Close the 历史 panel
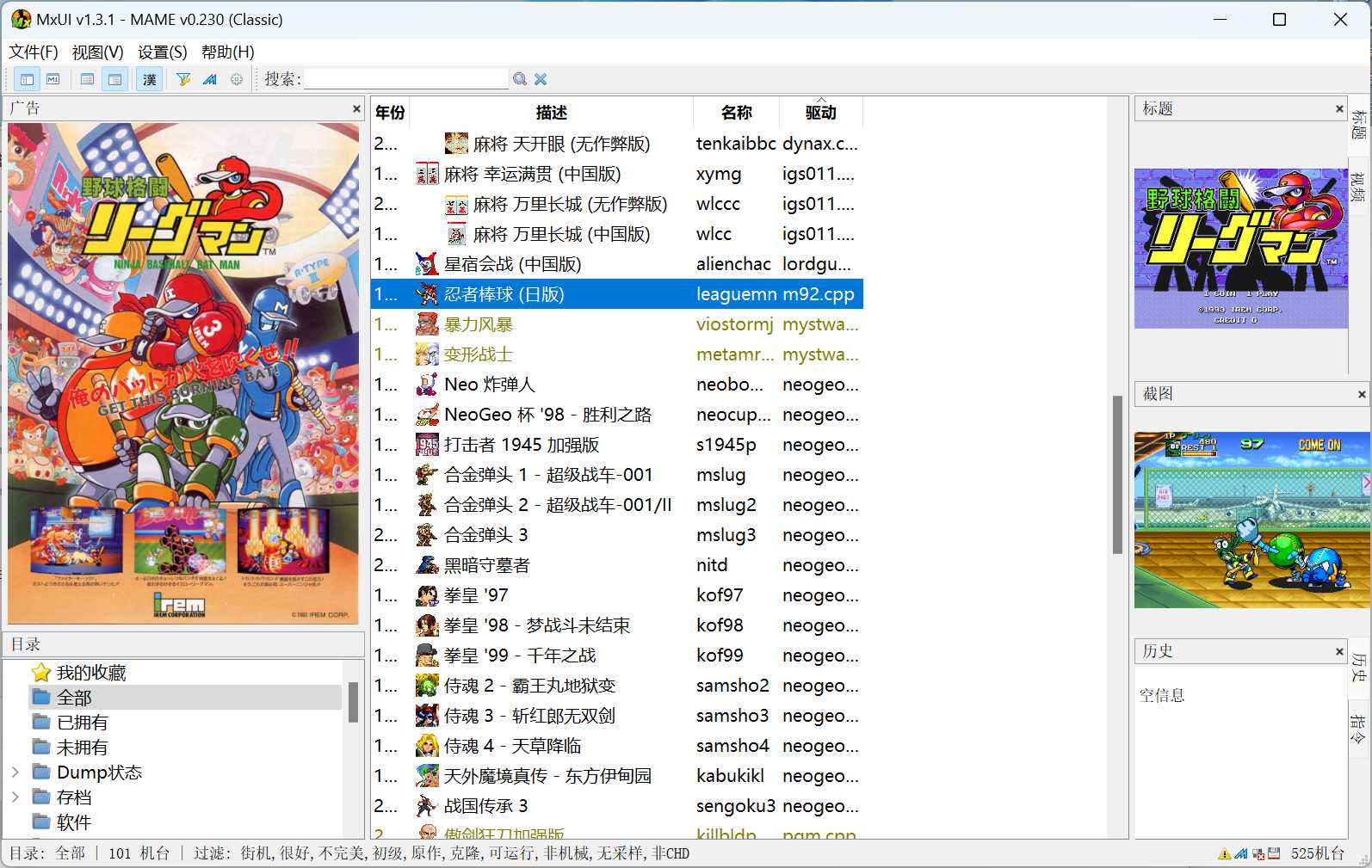 click(1339, 651)
